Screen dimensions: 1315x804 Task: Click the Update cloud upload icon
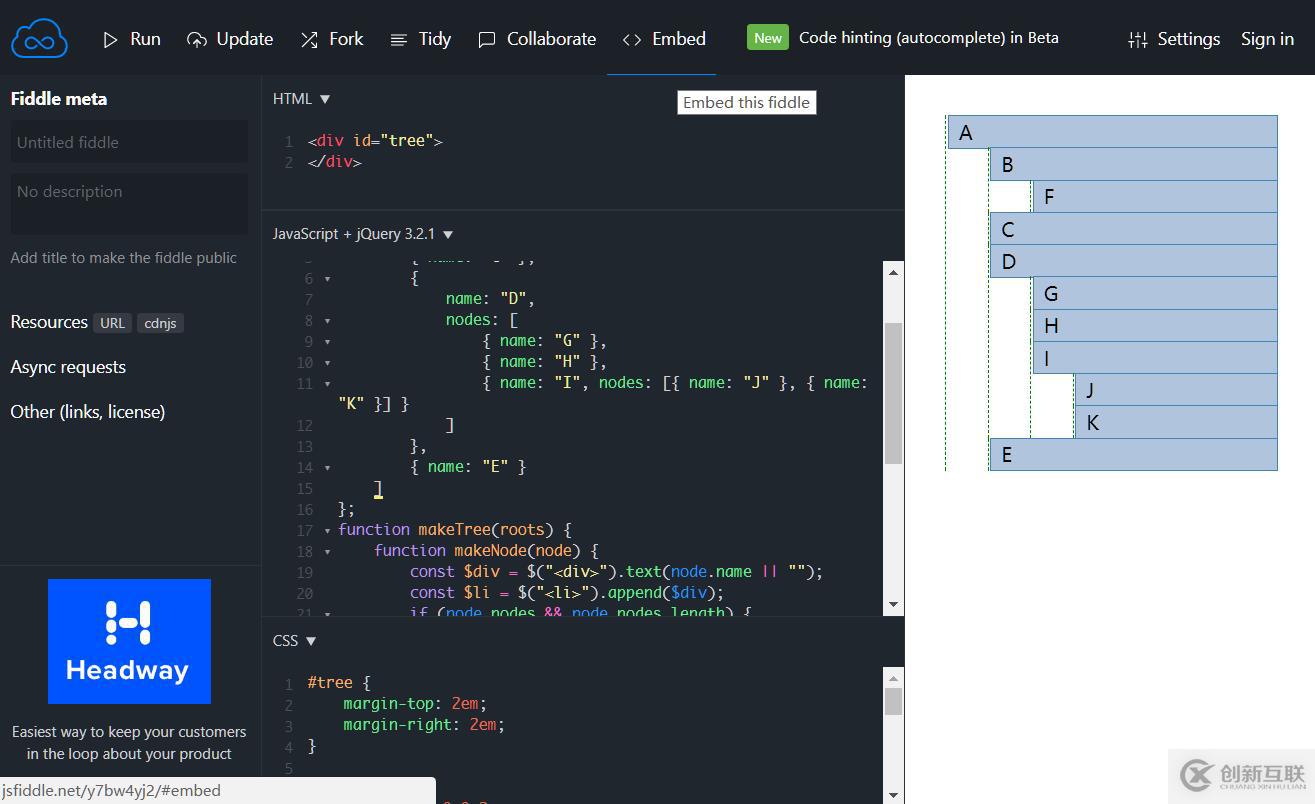click(197, 40)
